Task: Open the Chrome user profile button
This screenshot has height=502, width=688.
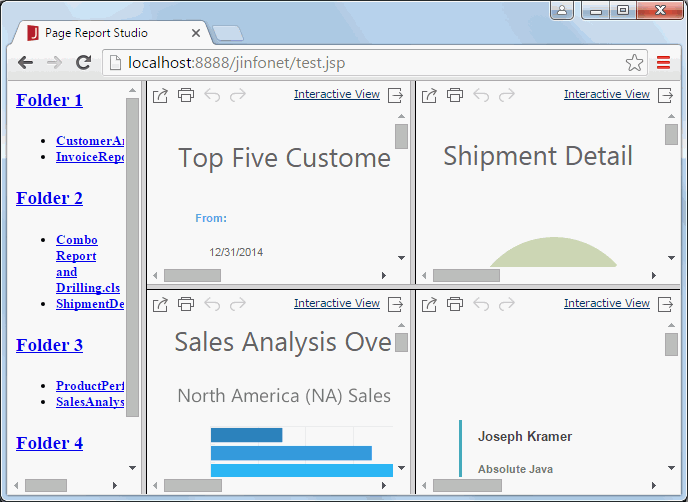Action: 562,10
